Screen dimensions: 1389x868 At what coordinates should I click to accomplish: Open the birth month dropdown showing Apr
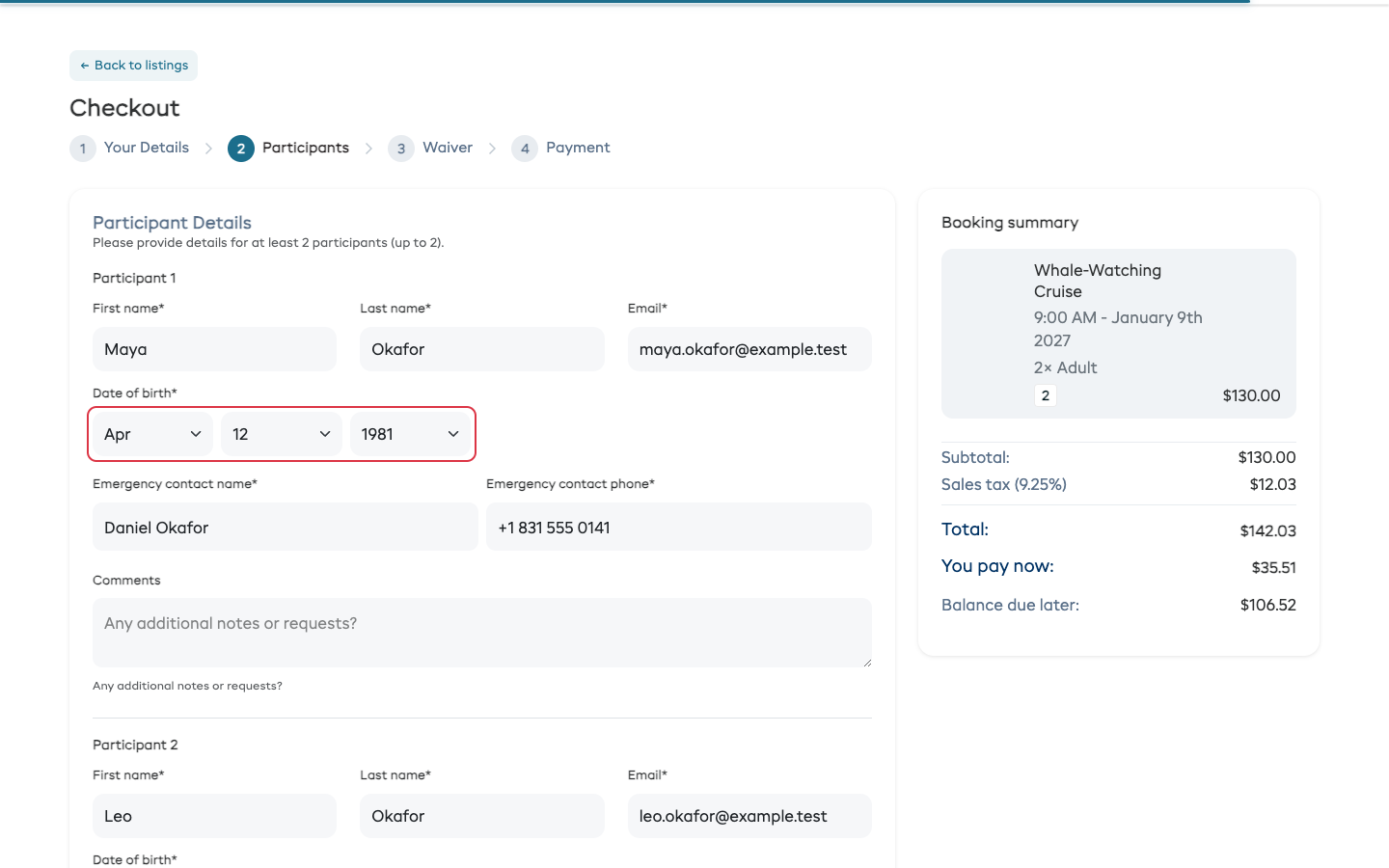click(152, 434)
